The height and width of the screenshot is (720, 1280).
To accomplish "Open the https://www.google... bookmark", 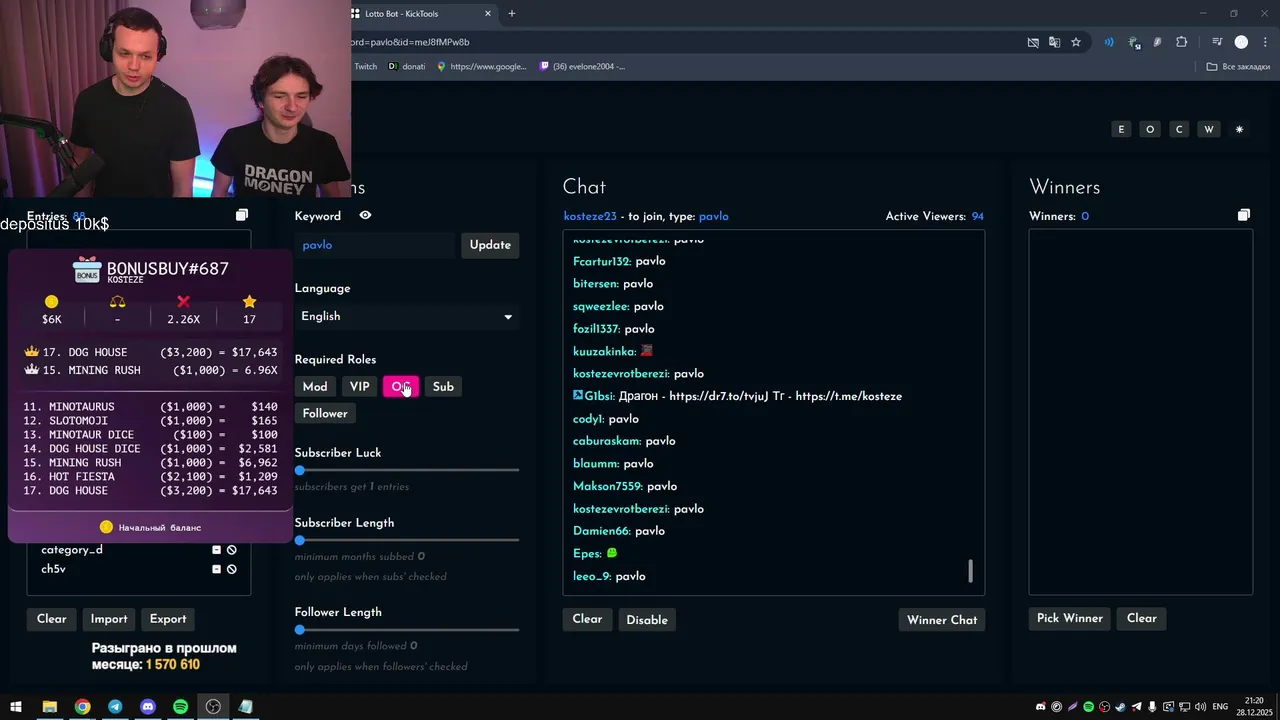I will [x=481, y=67].
